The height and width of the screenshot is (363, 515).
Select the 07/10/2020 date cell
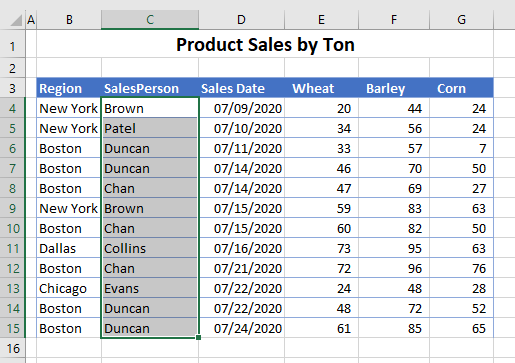241,128
